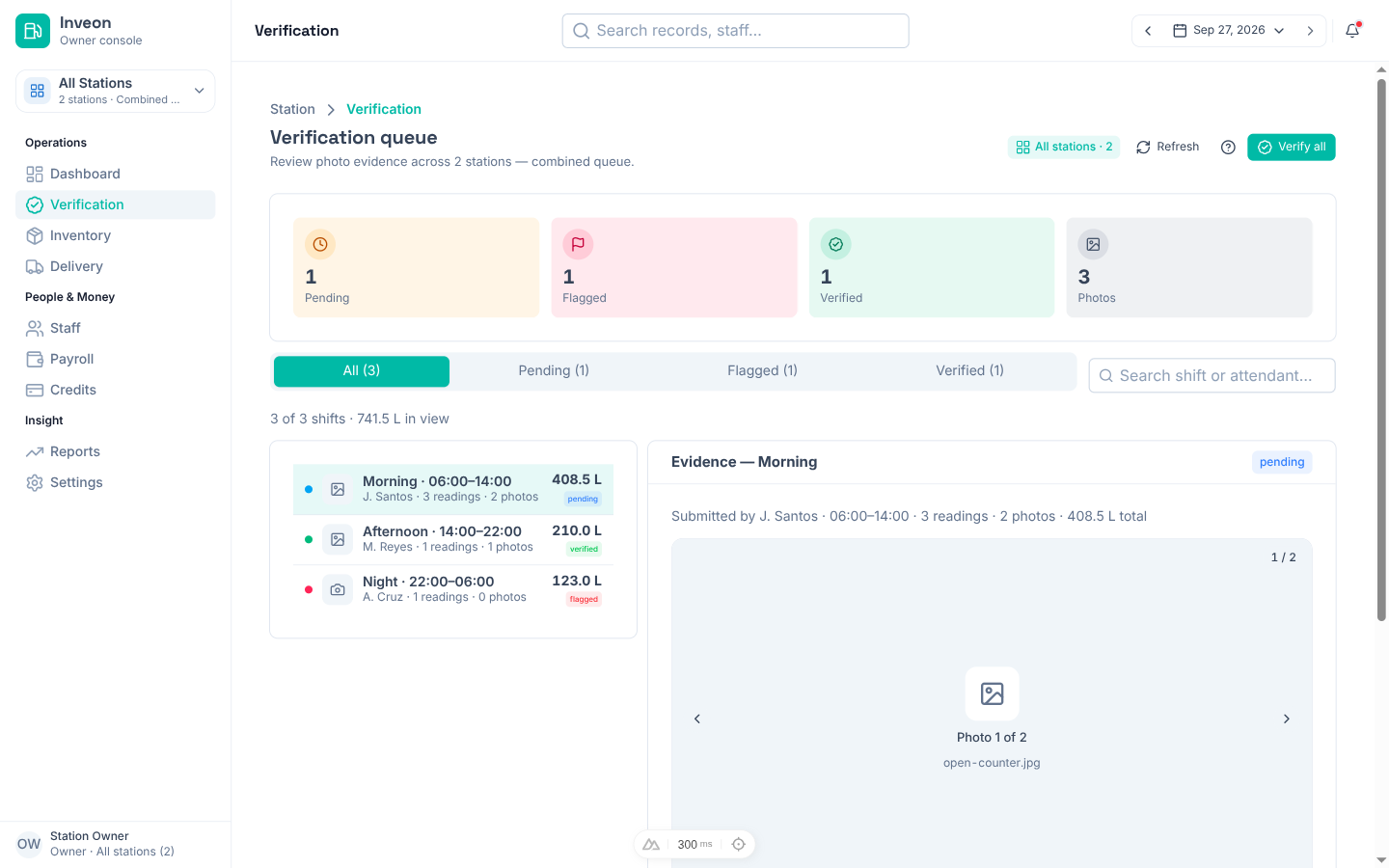Click the Afternoon shift photo icon
This screenshot has width=1389, height=868.
coord(338,539)
